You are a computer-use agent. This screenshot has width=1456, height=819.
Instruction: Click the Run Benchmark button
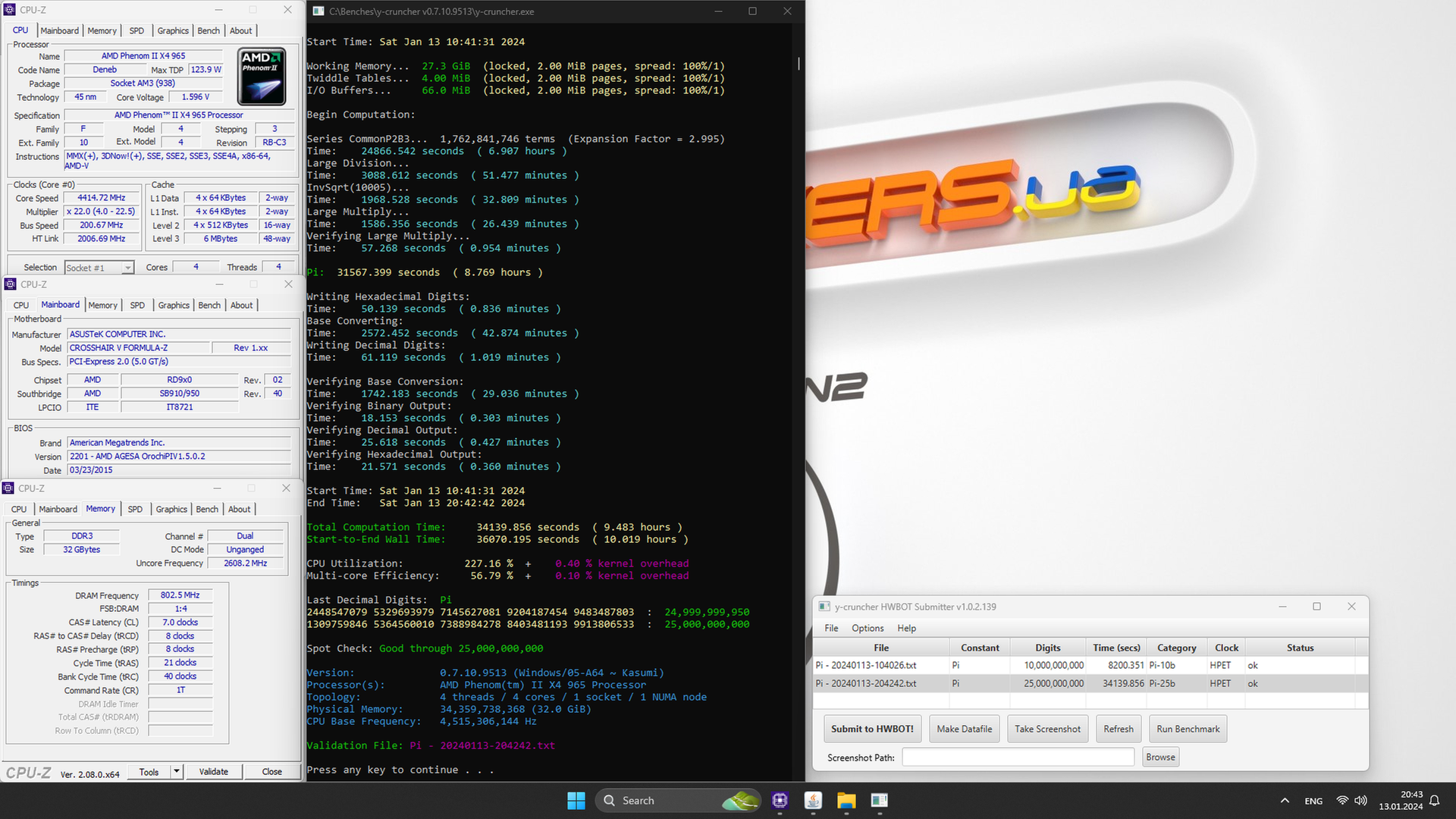1188,729
